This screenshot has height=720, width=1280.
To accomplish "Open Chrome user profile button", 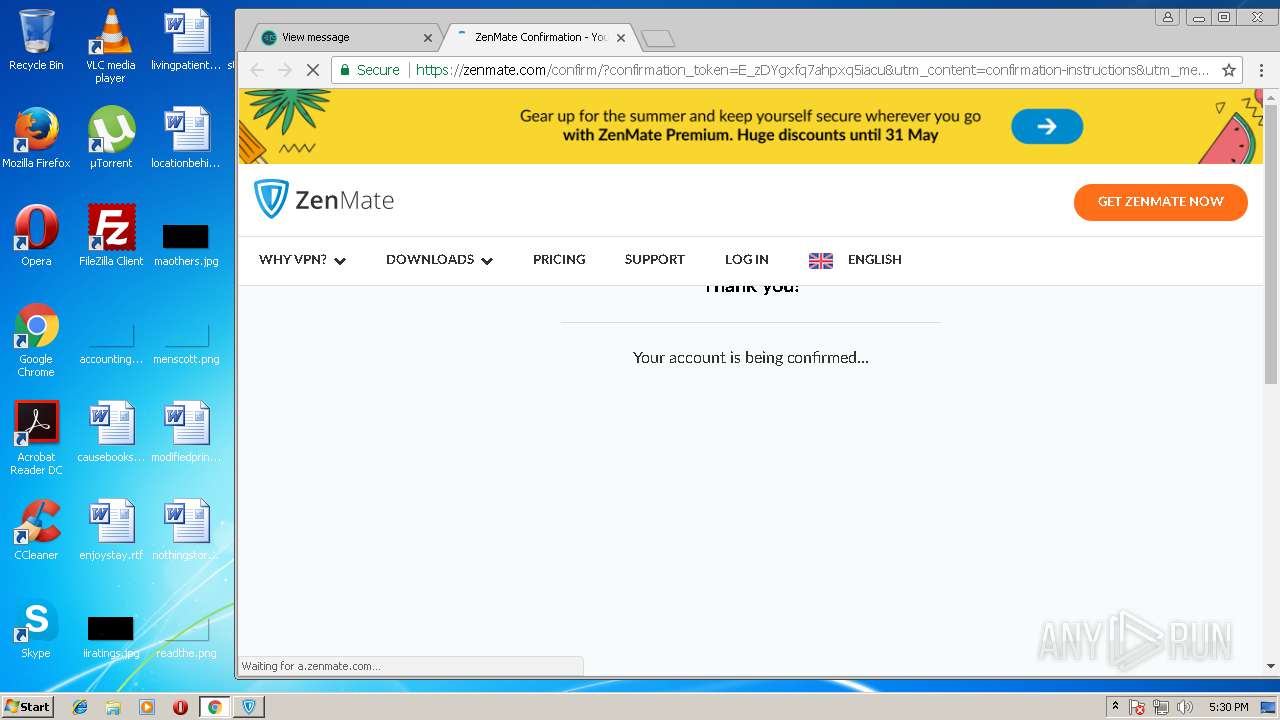I will click(x=1167, y=17).
